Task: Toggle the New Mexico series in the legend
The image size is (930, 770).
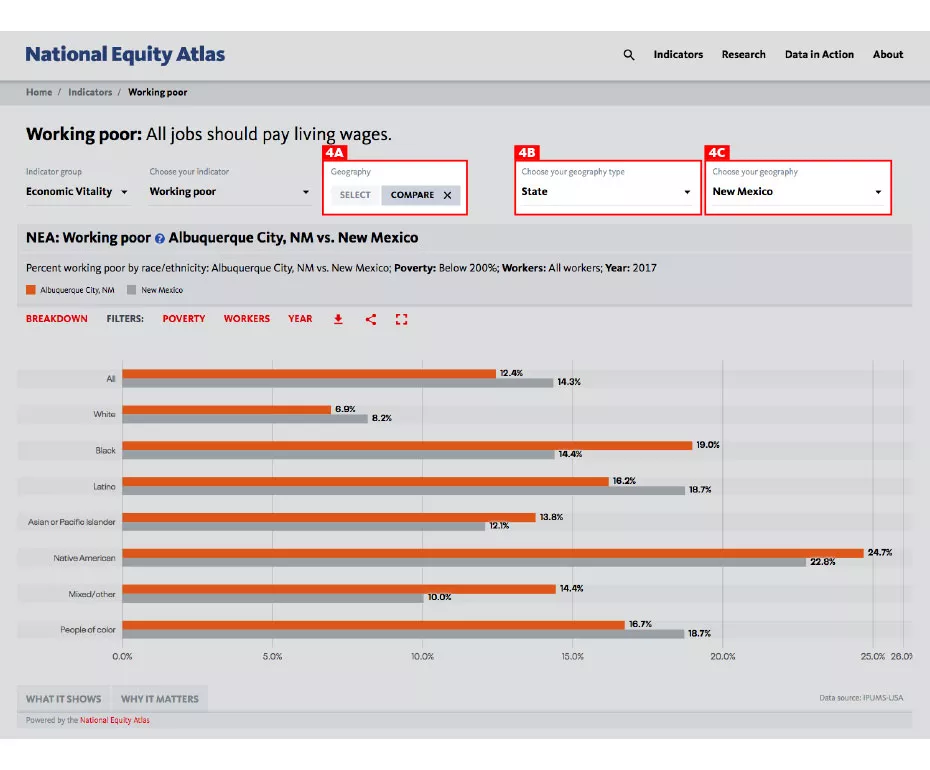Action: tap(144, 289)
